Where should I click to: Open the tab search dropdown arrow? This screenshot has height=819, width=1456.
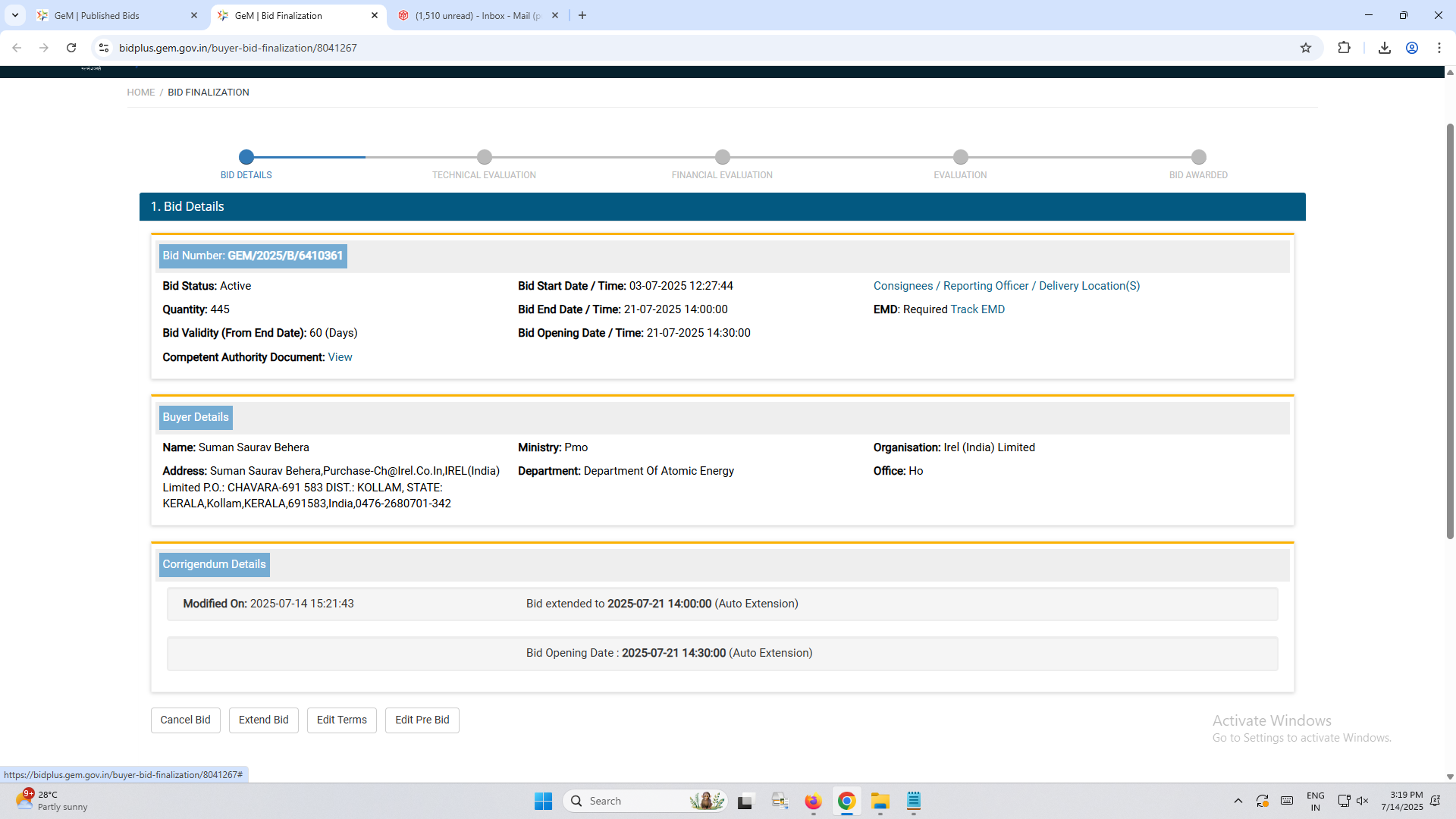(x=15, y=15)
